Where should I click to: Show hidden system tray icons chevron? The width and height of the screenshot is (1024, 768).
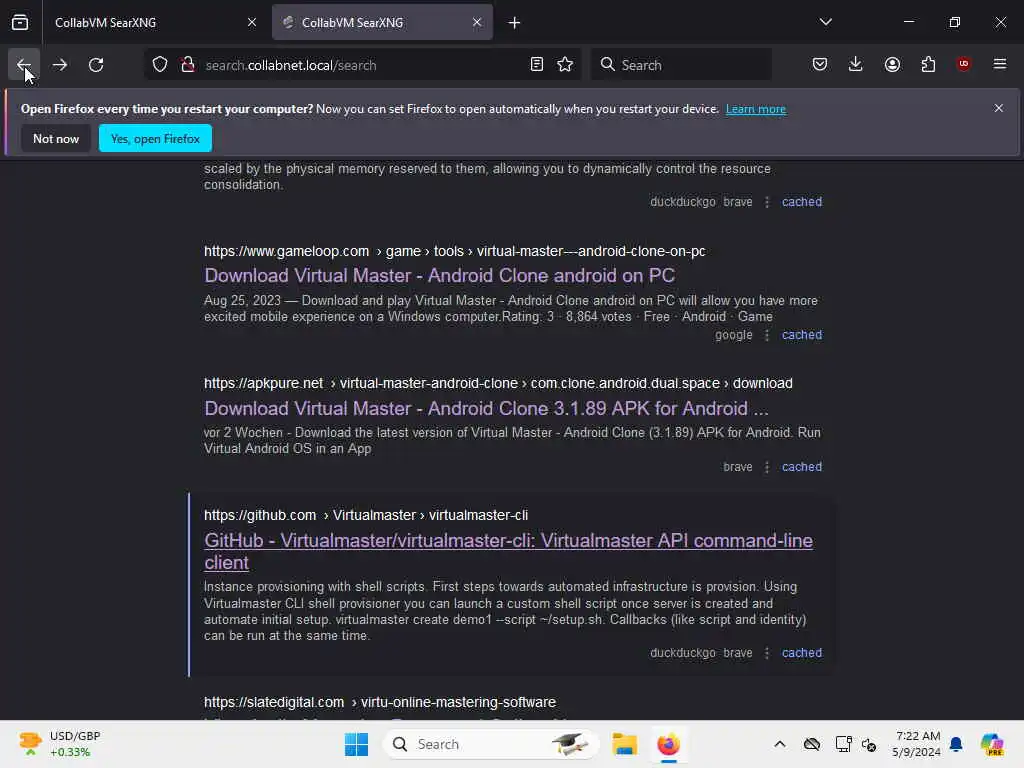[780, 744]
